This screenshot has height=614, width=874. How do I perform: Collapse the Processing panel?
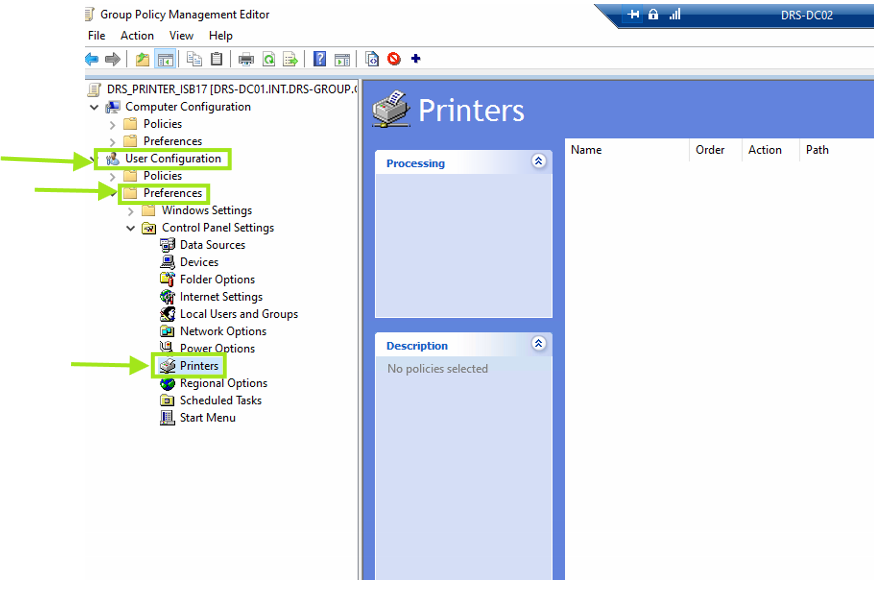539,161
